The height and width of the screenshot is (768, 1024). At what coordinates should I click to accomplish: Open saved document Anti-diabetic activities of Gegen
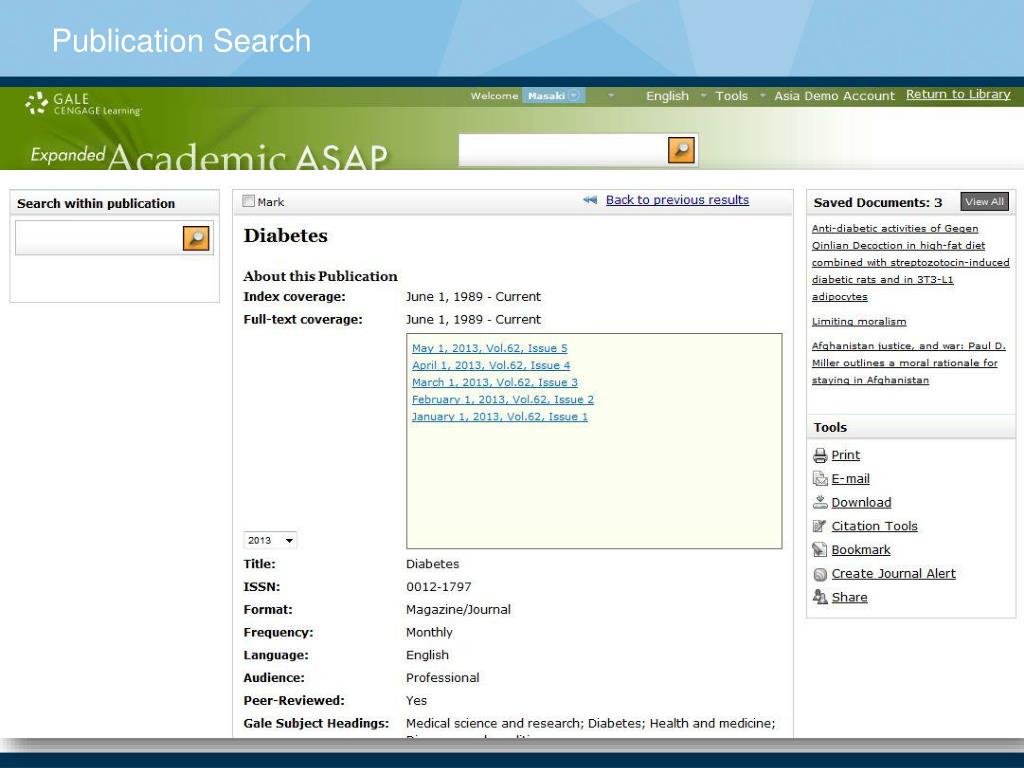click(910, 263)
